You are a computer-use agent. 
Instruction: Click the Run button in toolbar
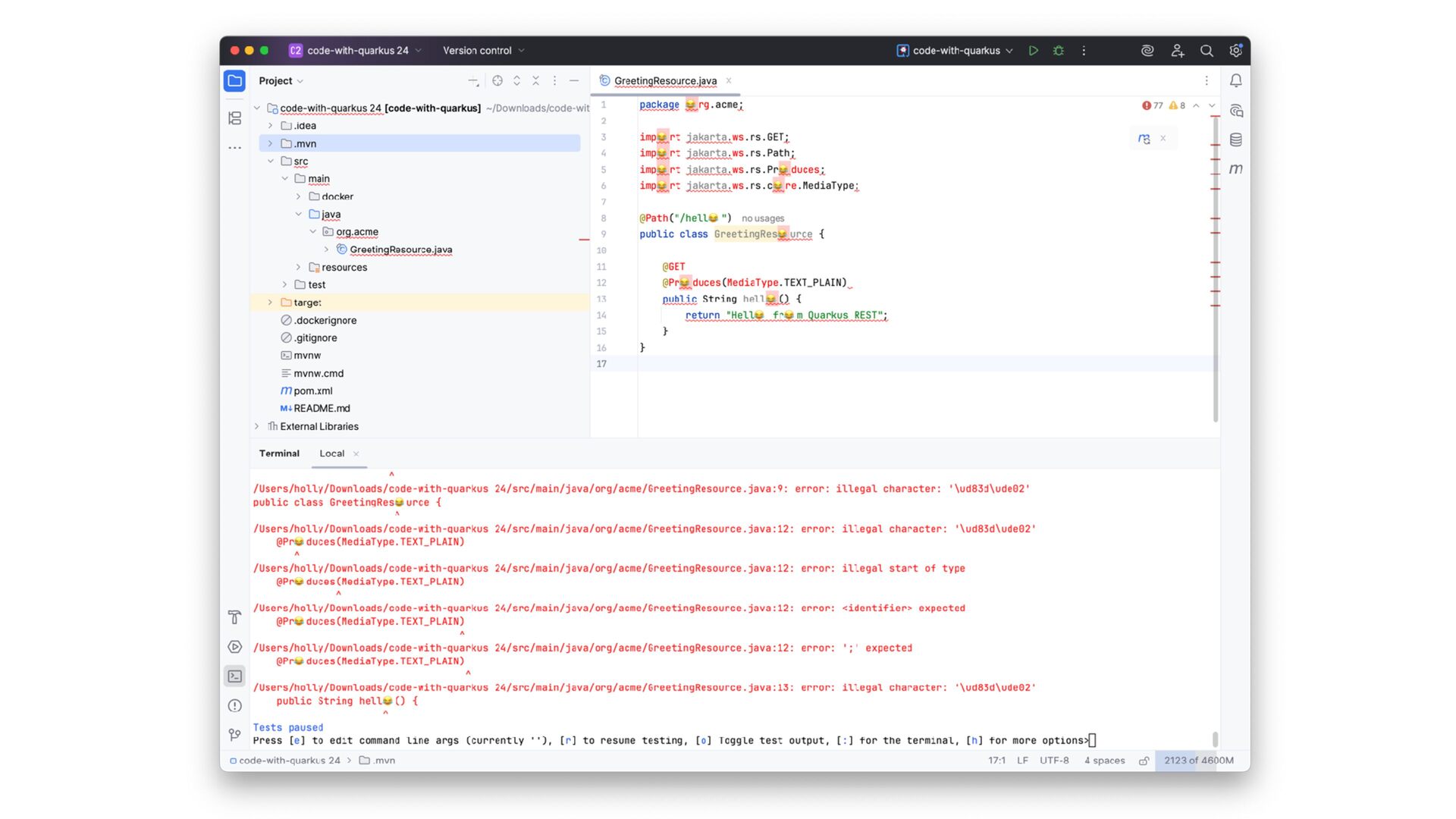click(x=1033, y=51)
